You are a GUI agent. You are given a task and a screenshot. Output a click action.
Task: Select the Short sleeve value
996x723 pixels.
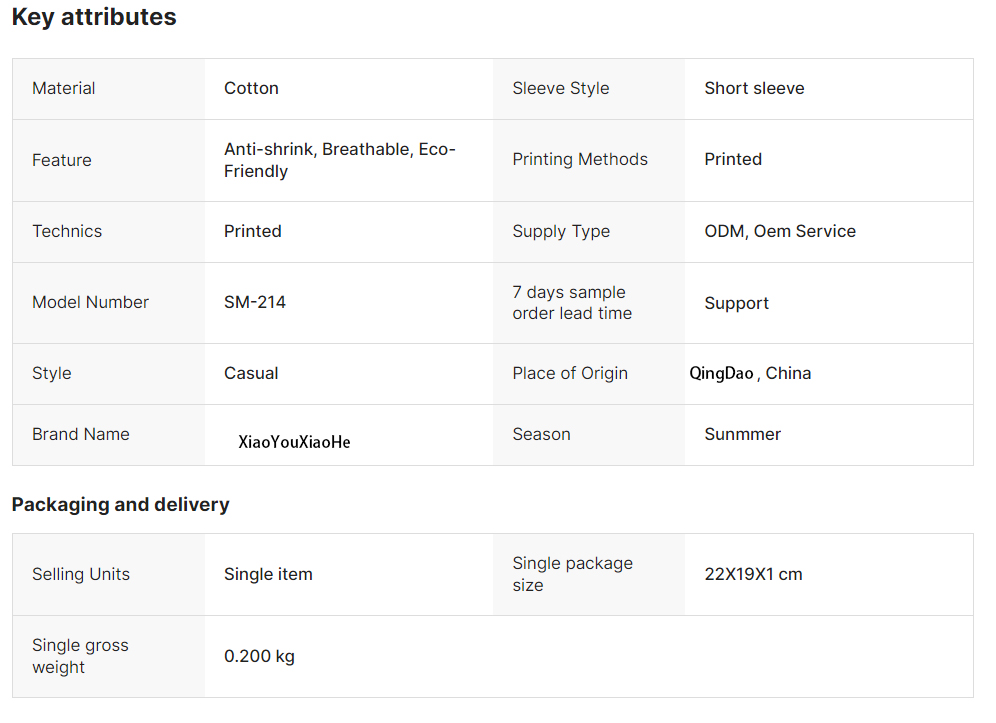coord(754,88)
